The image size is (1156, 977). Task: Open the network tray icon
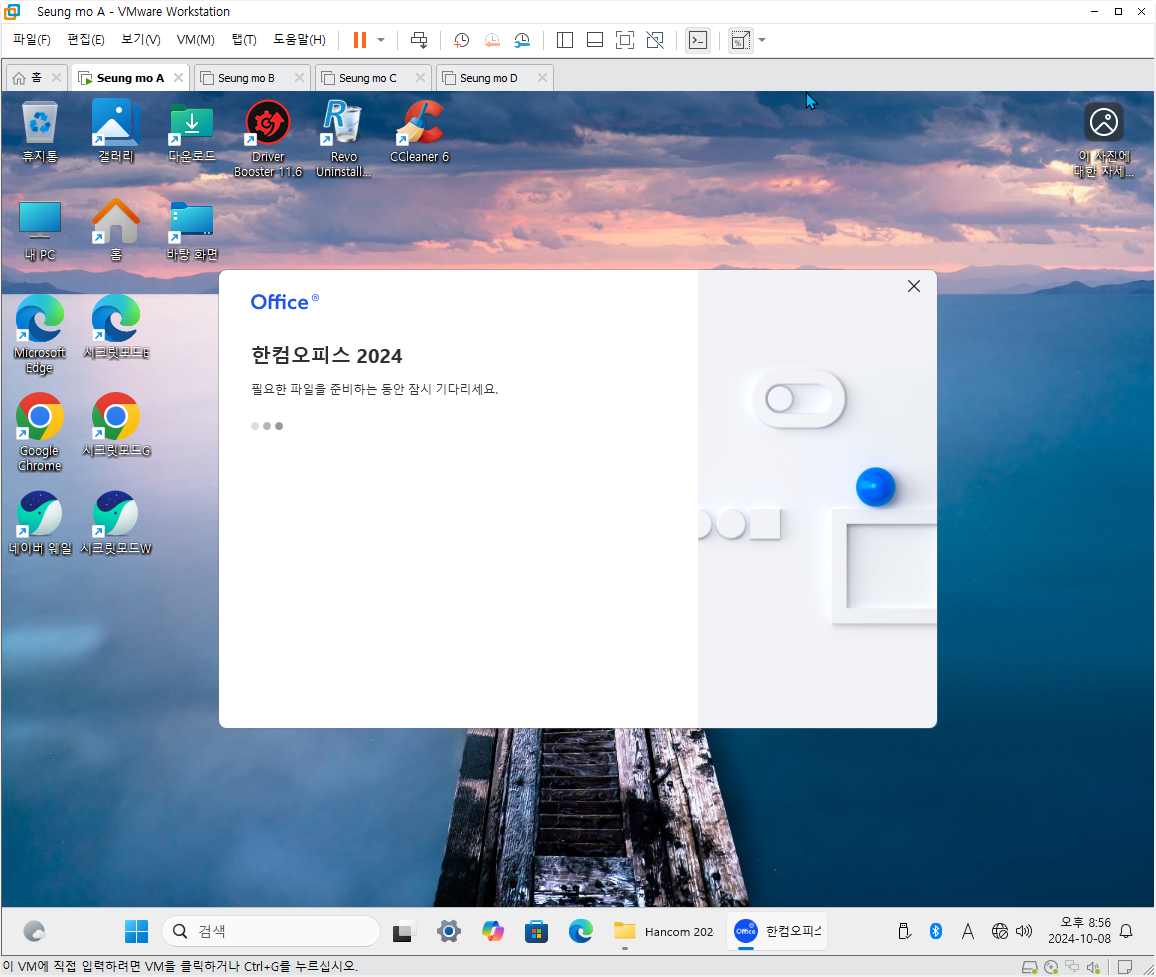(1000, 931)
